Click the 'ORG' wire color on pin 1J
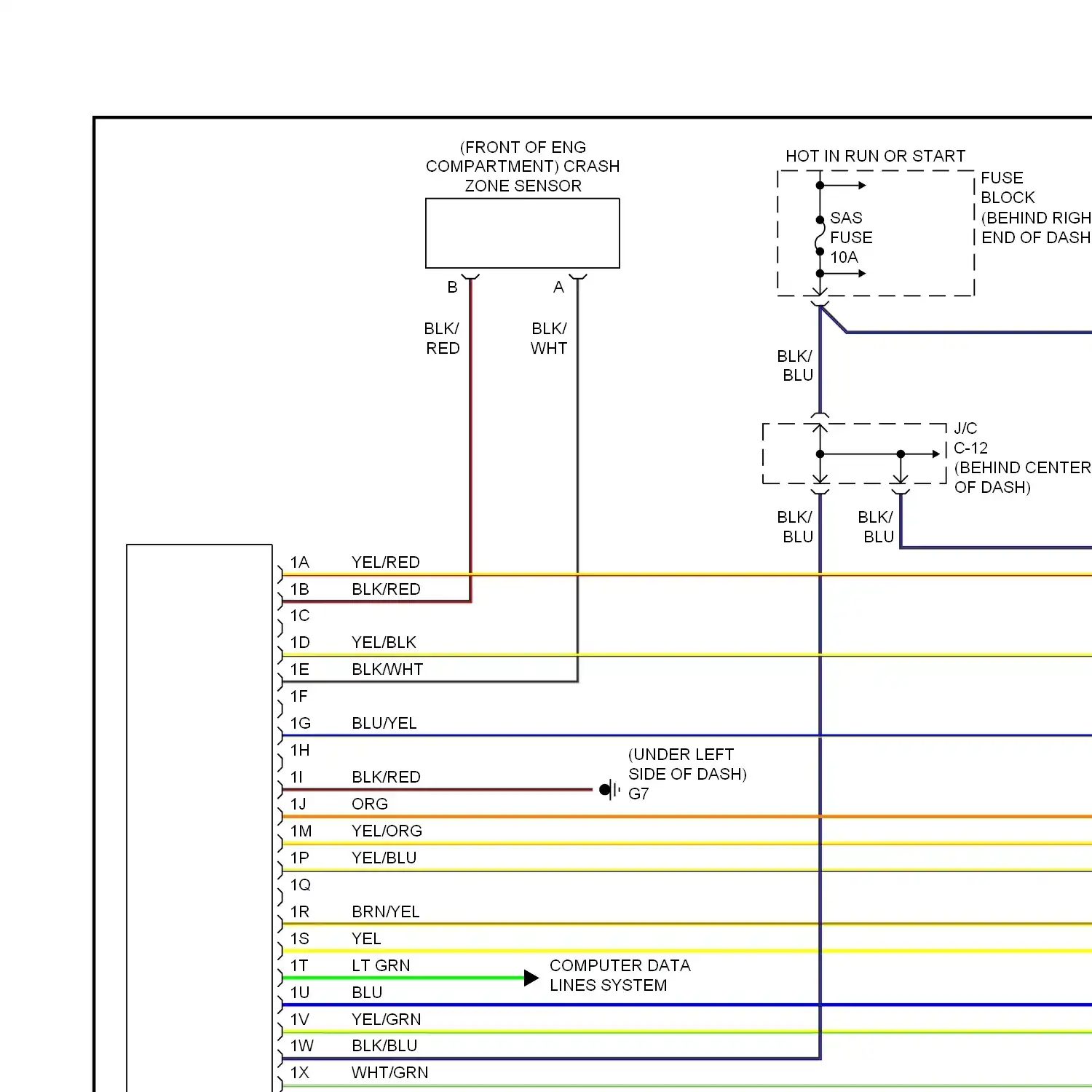The height and width of the screenshot is (1092, 1092). 370,804
